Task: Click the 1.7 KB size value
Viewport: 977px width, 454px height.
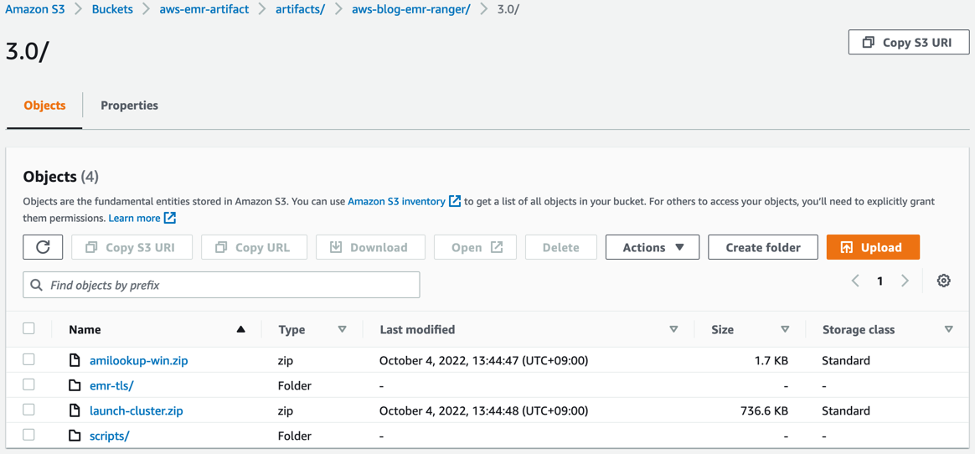Action: pos(771,361)
